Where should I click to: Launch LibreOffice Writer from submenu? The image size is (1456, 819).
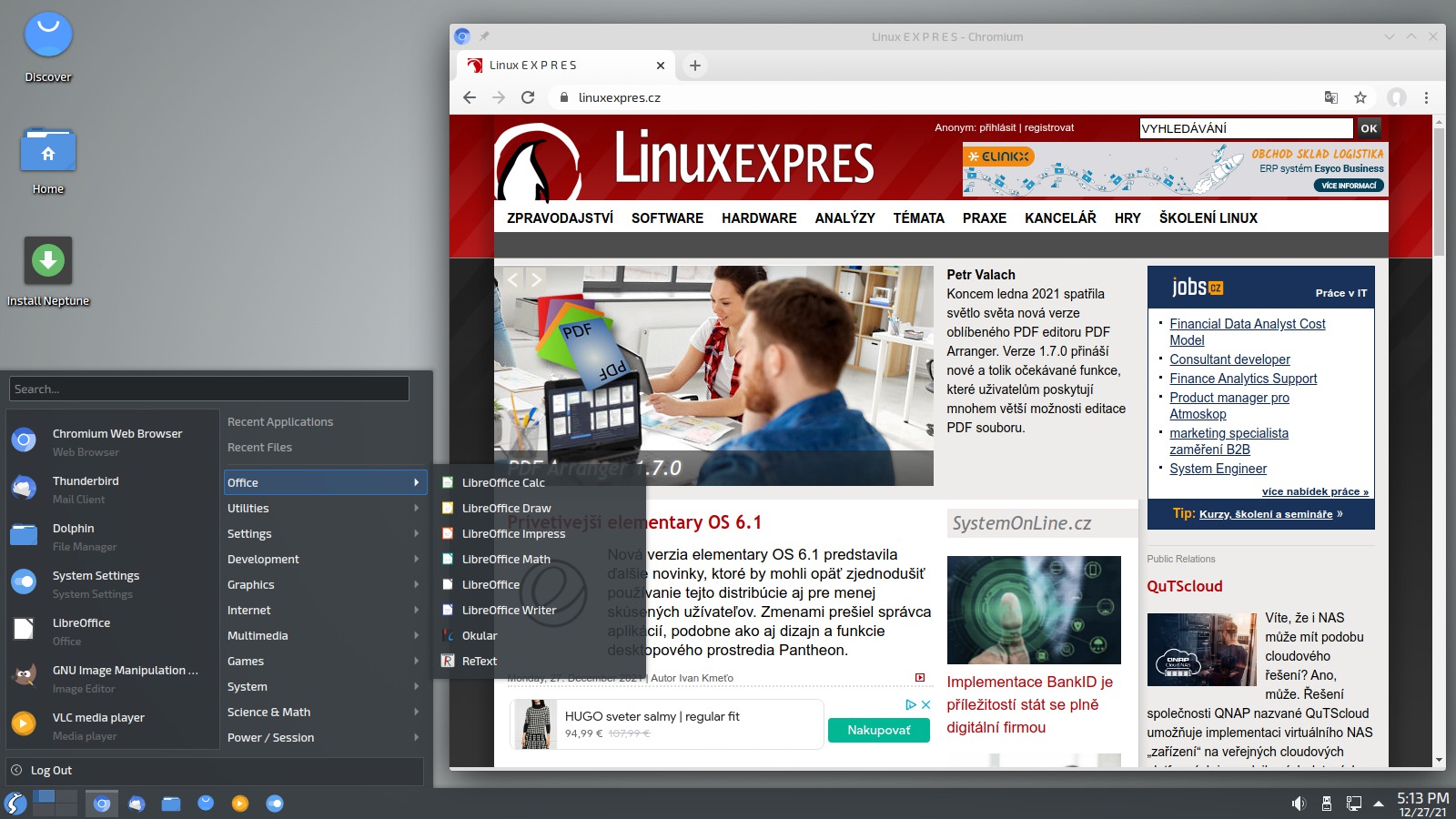540,610
